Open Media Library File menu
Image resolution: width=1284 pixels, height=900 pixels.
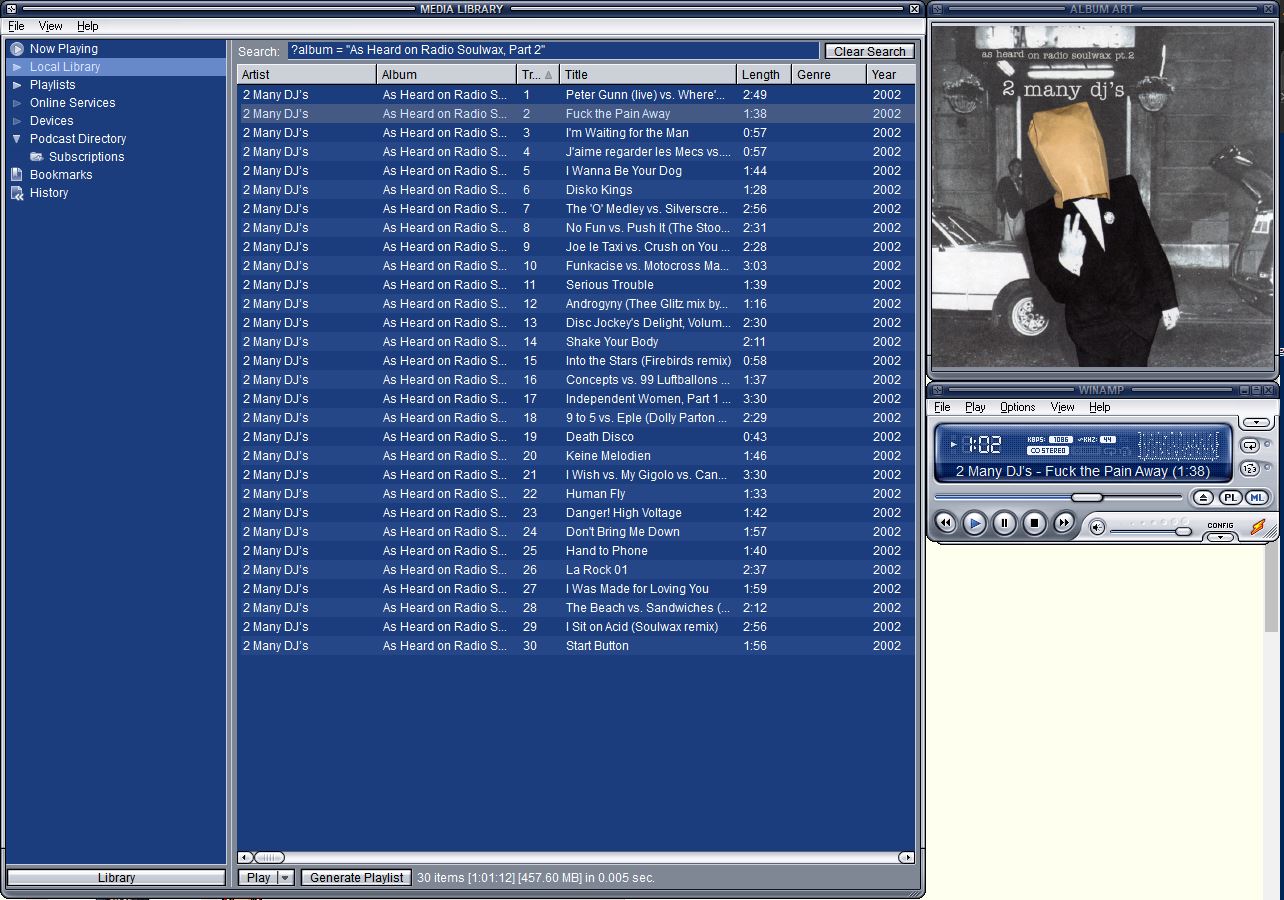pyautogui.click(x=16, y=26)
